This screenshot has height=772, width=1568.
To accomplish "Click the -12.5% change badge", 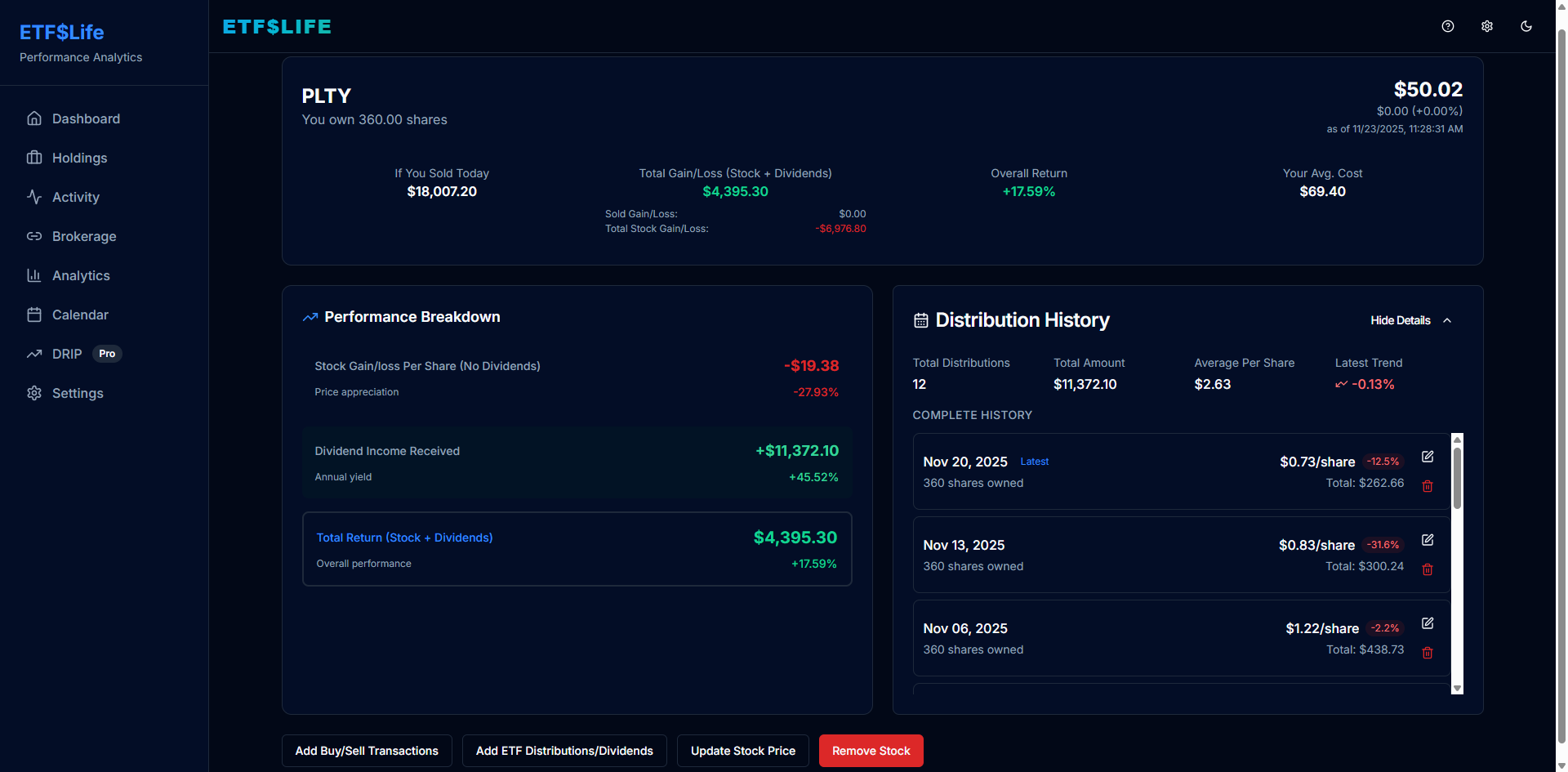I will 1383,462.
